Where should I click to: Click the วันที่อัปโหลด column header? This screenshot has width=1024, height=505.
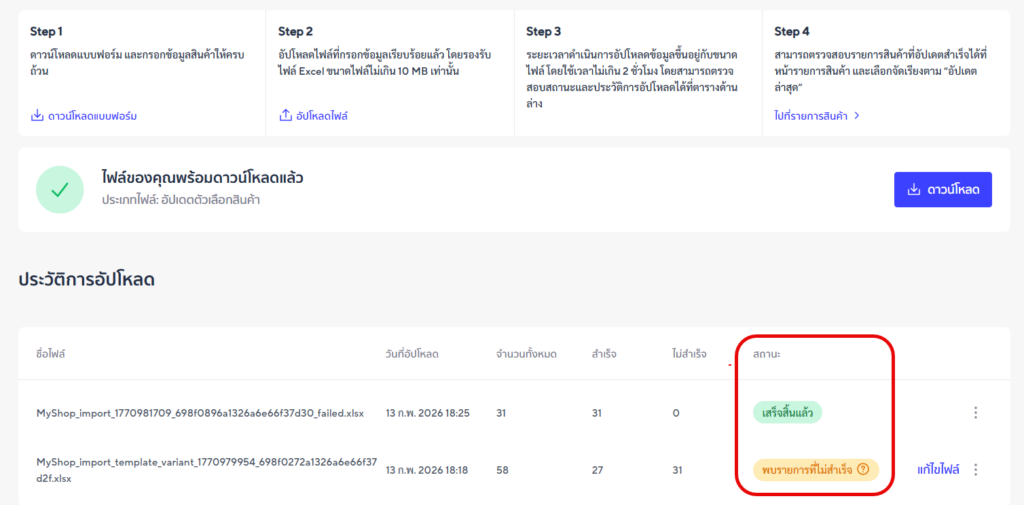click(x=412, y=354)
